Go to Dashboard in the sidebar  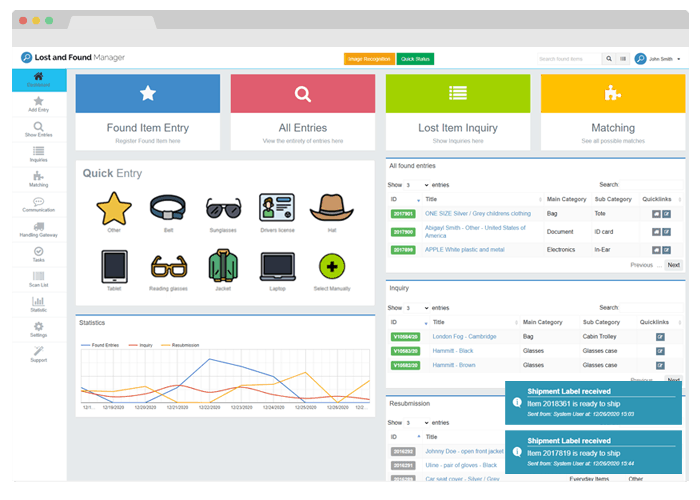[x=38, y=80]
